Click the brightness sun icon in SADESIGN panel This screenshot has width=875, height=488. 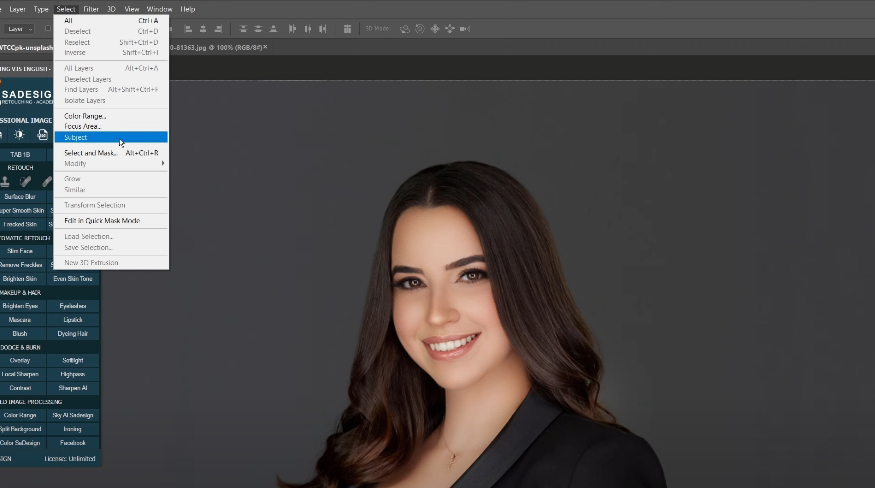click(19, 135)
